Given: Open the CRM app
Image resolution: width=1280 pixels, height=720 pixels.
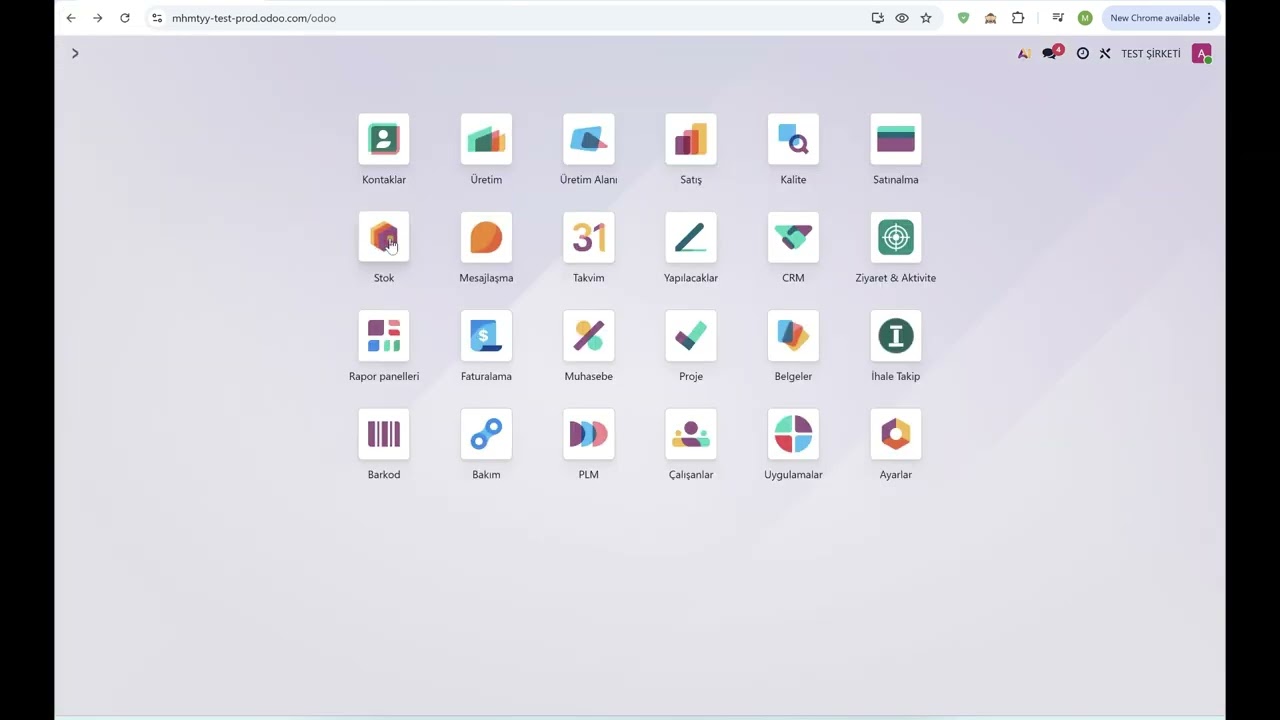Looking at the screenshot, I should click(x=793, y=237).
